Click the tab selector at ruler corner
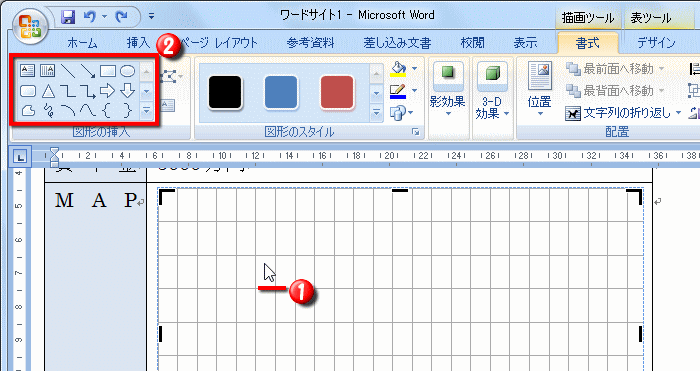700x371 pixels. (x=20, y=156)
